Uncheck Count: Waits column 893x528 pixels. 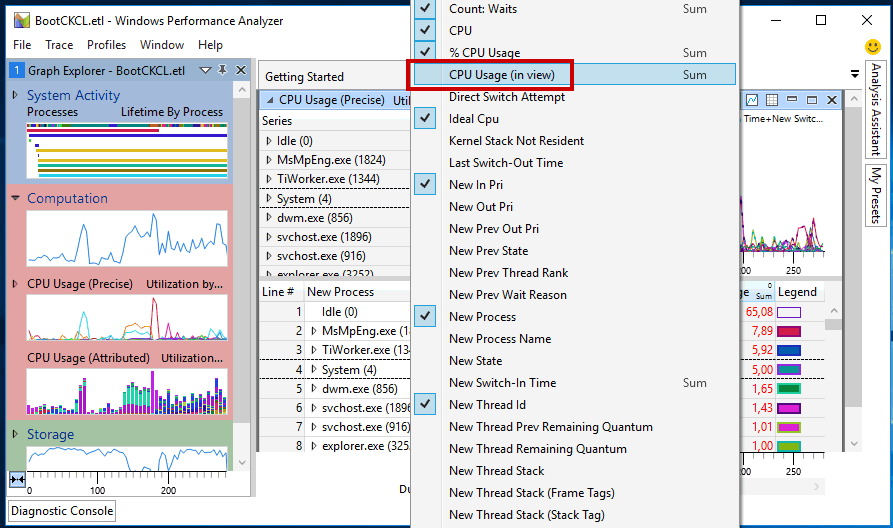click(x=425, y=9)
